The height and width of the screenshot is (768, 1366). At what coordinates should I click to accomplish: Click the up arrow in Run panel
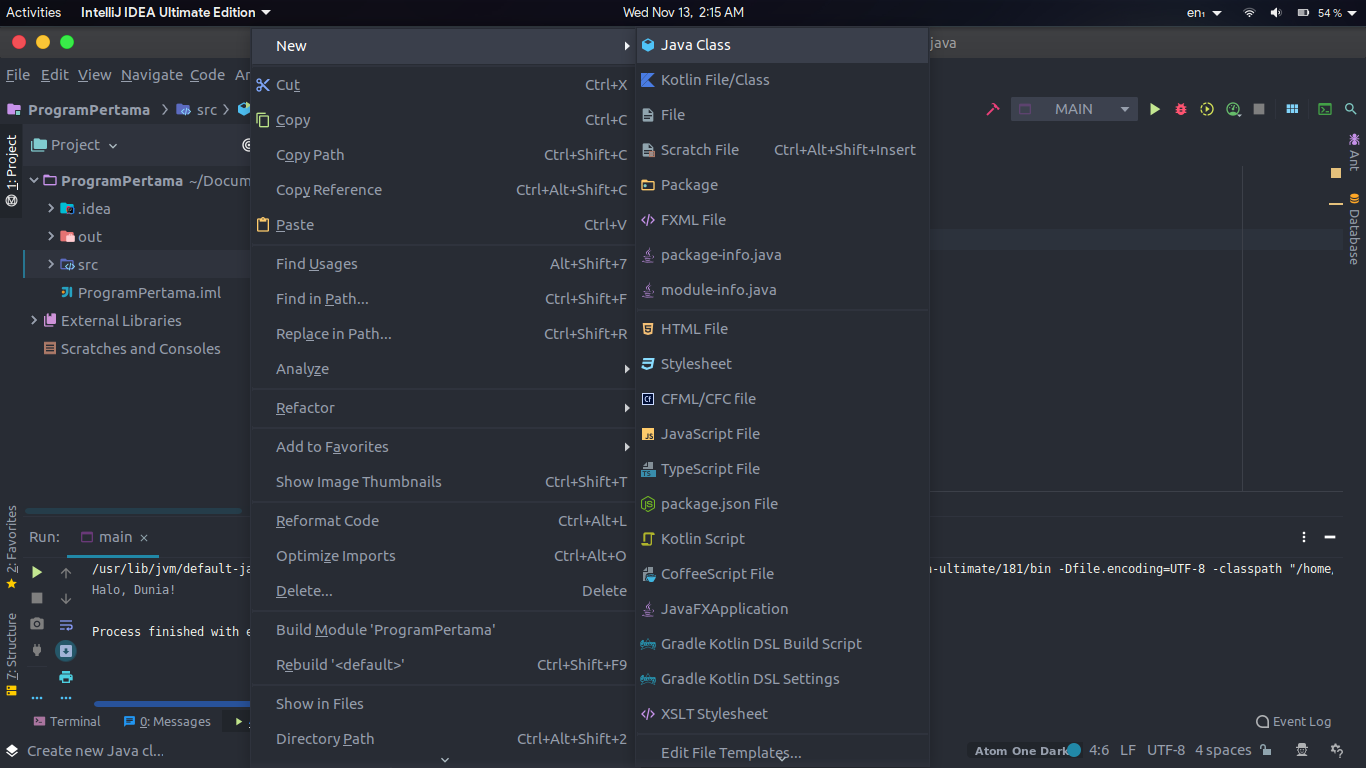tap(66, 573)
